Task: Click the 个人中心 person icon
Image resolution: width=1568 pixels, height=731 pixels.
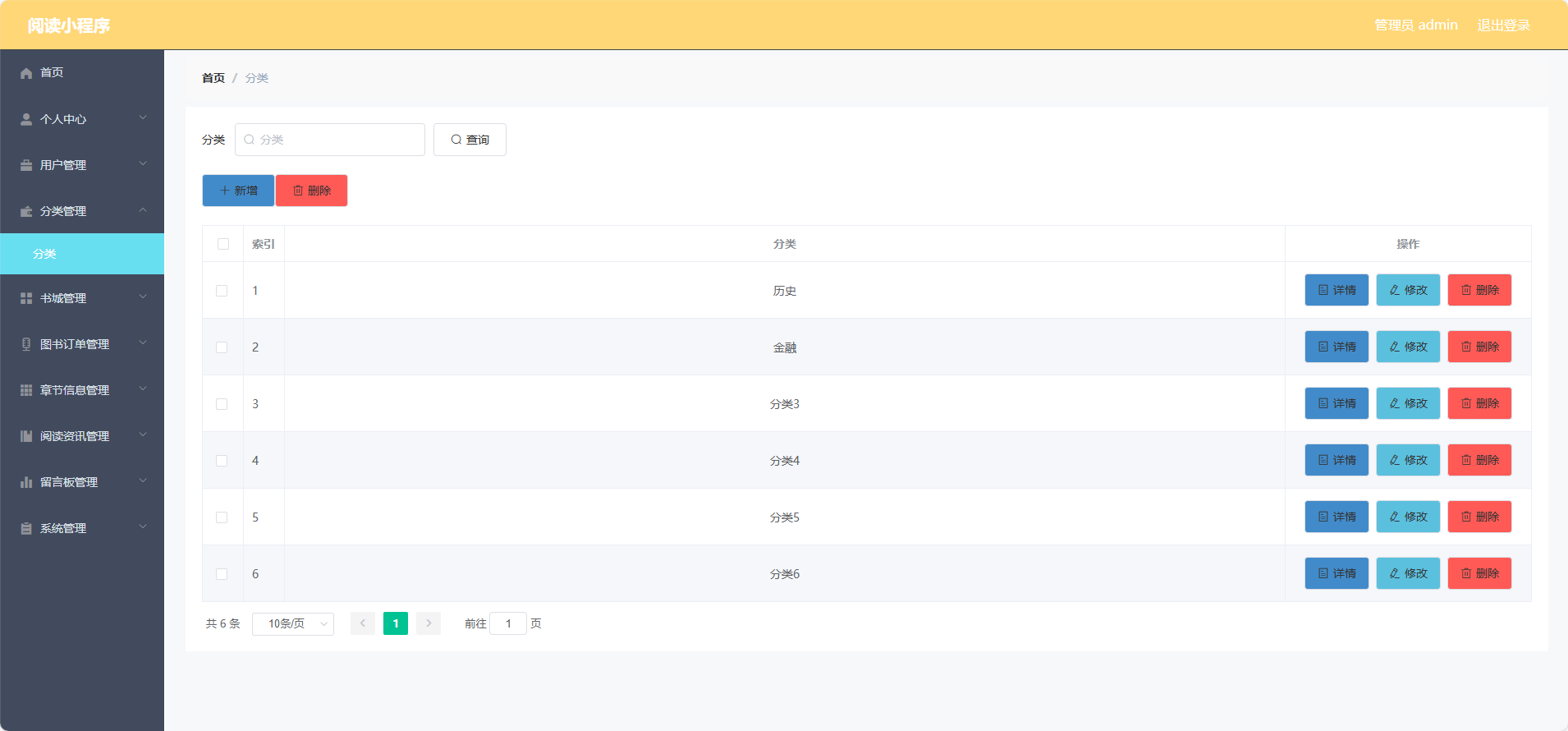Action: 26,119
